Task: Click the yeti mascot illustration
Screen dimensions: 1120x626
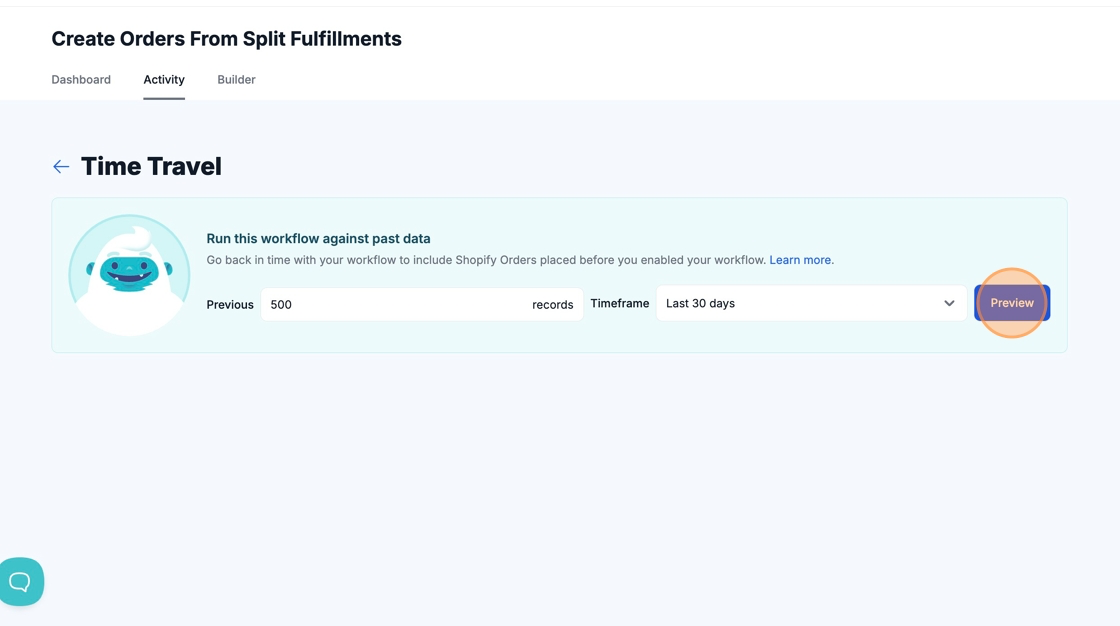Action: [x=129, y=274]
